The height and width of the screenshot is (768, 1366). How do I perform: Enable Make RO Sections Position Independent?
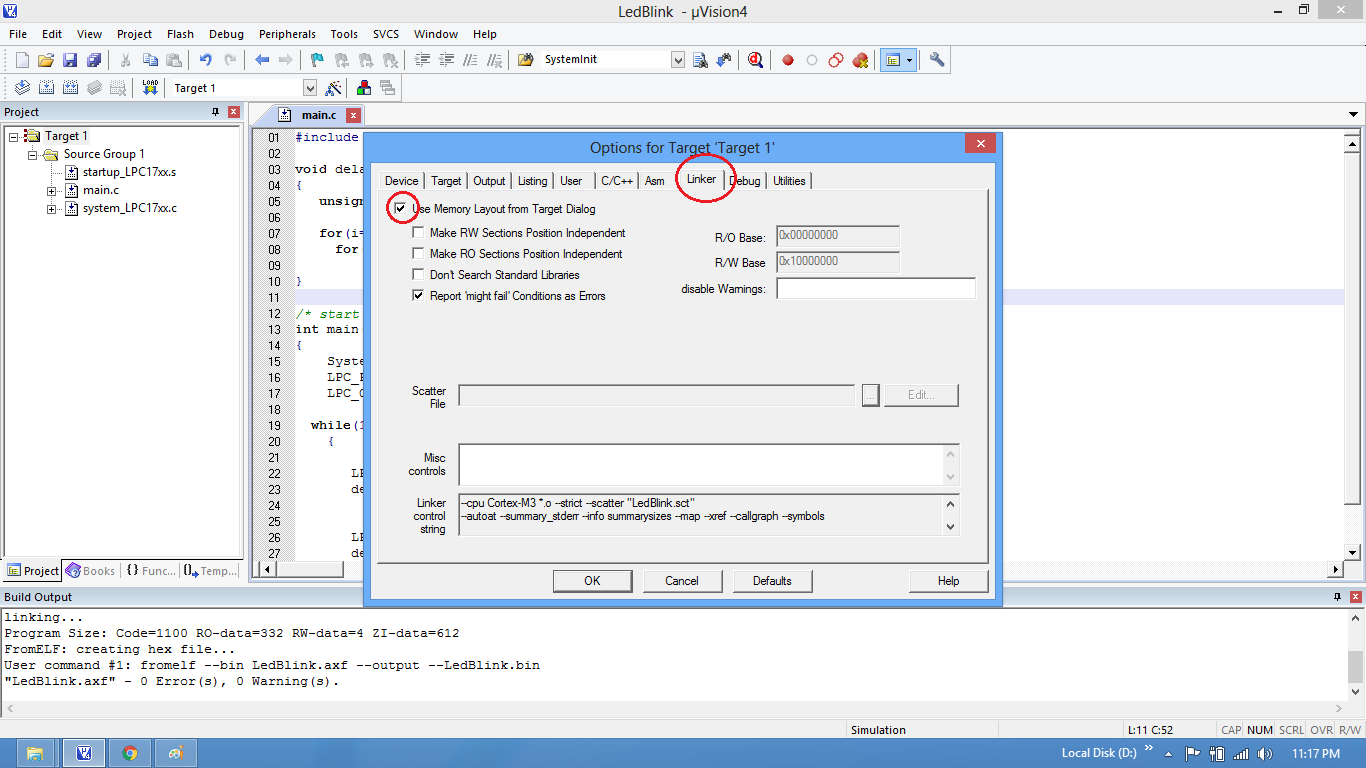tap(418, 254)
